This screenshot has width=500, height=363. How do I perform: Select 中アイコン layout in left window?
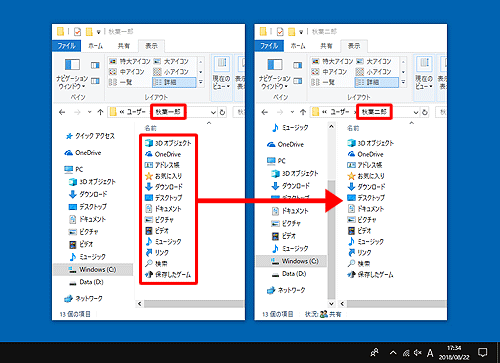[x=127, y=72]
